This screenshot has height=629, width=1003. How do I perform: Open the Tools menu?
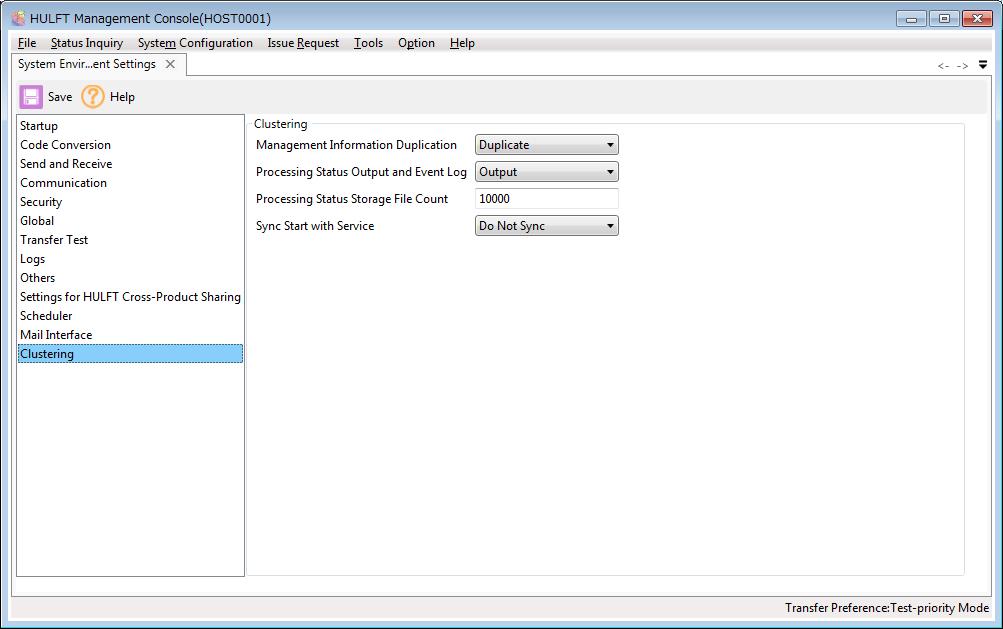(x=368, y=43)
